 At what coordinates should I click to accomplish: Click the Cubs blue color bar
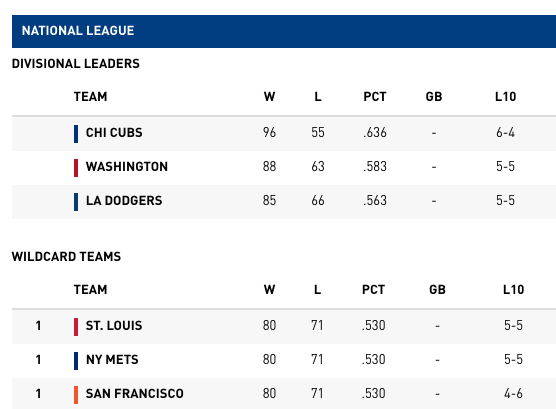(76, 134)
